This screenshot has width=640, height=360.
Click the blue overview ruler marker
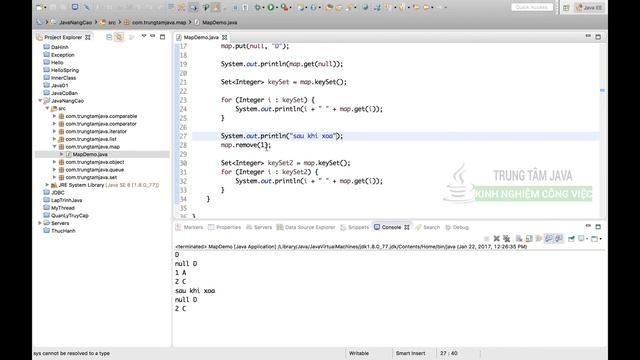602,90
